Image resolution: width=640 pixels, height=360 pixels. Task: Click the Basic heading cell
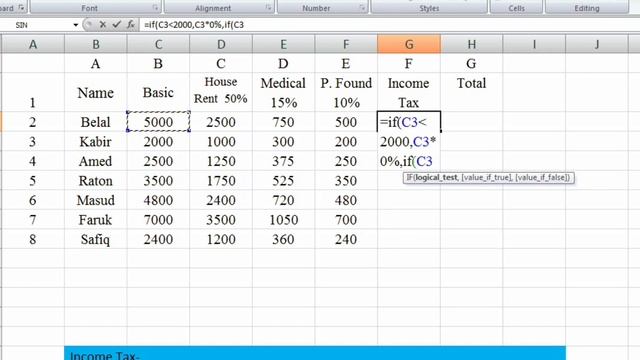[158, 93]
